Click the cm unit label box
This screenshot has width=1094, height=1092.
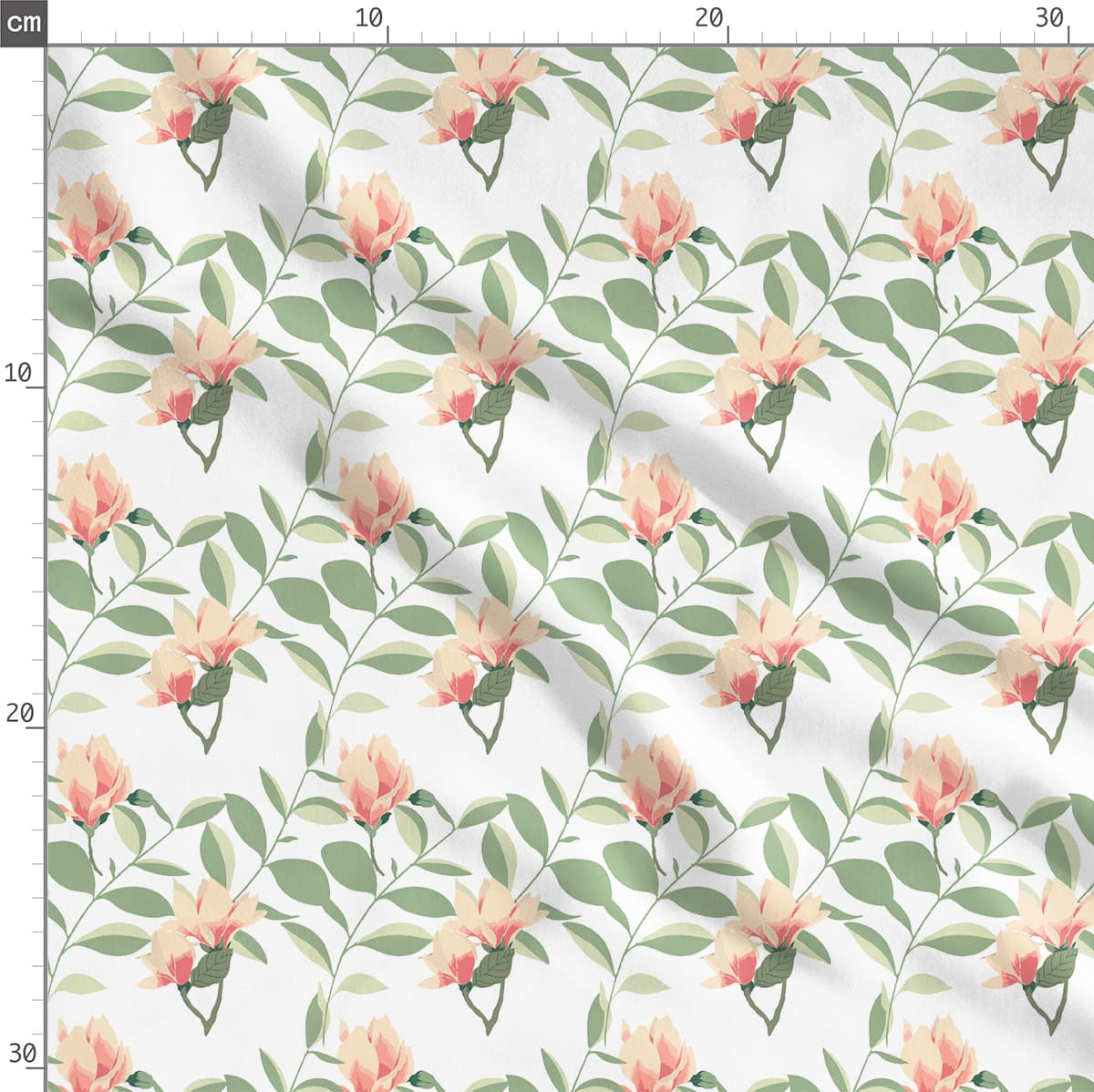click(23, 22)
